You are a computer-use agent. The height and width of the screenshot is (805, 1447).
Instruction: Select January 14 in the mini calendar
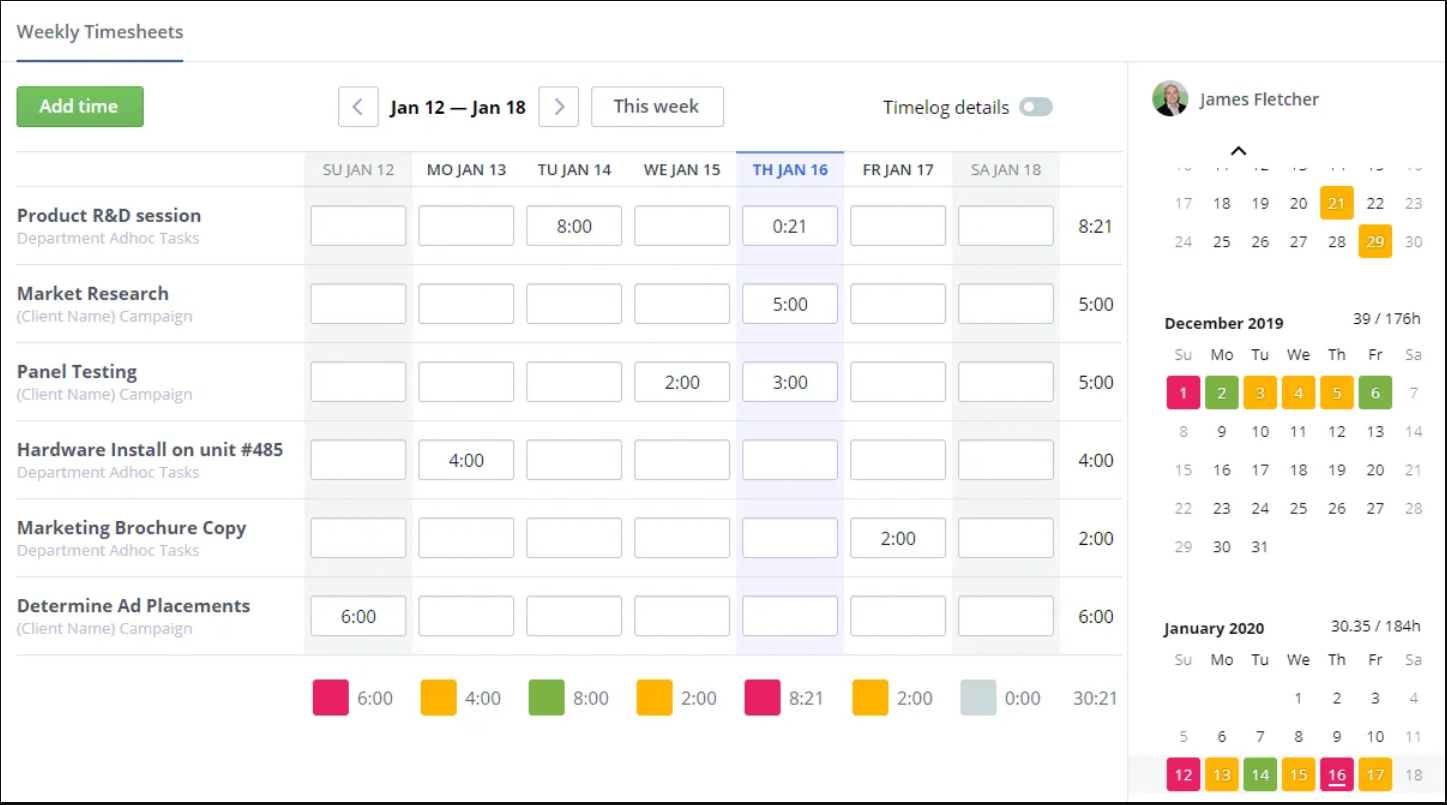(1260, 775)
